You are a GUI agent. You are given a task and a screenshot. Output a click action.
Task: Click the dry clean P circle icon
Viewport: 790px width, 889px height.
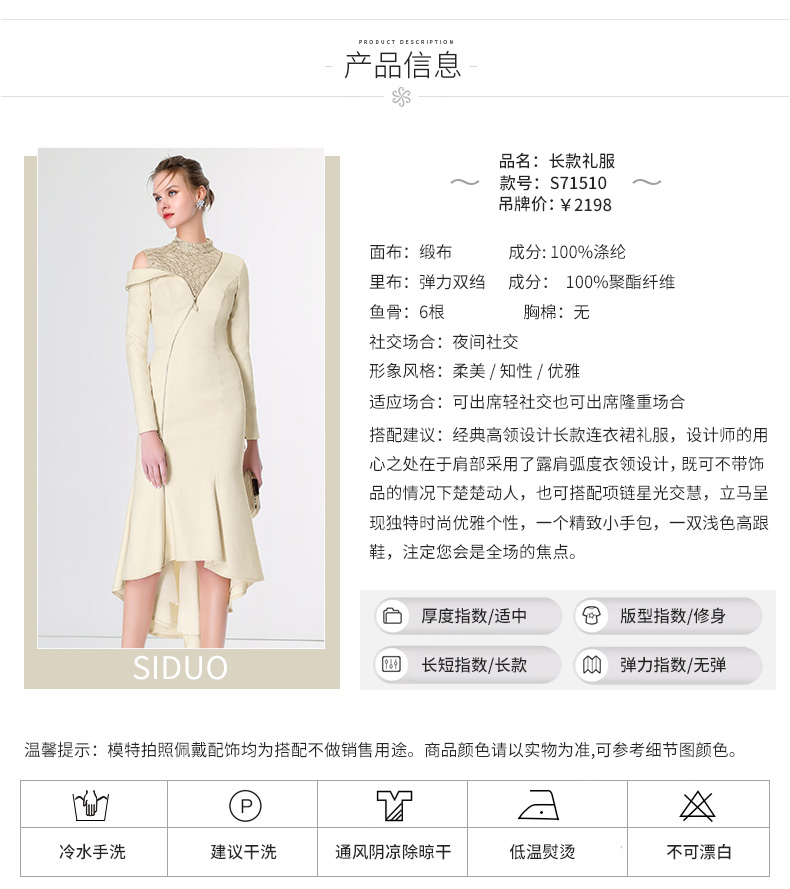pyautogui.click(x=245, y=806)
